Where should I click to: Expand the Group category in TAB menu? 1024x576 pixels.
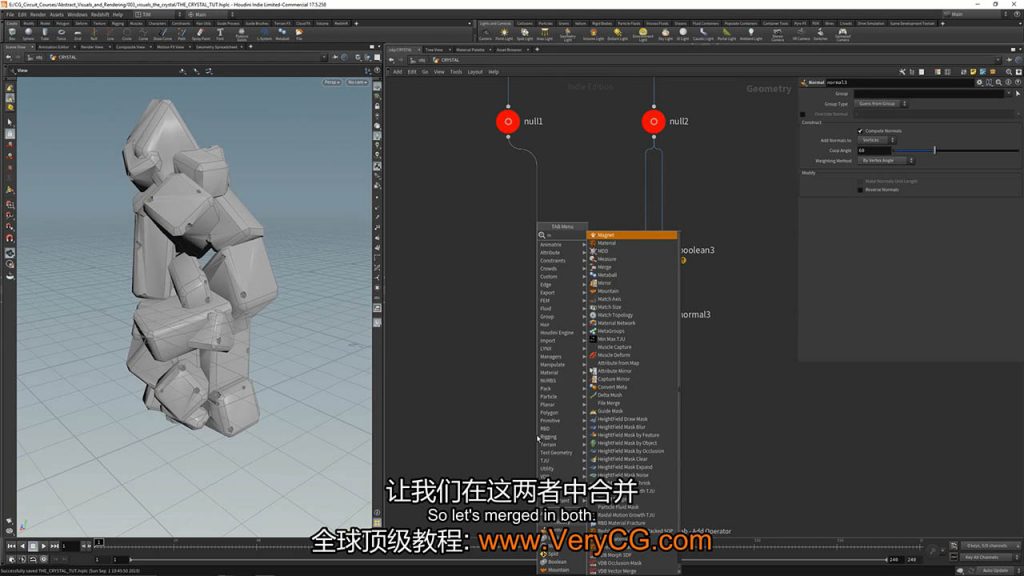pos(562,316)
